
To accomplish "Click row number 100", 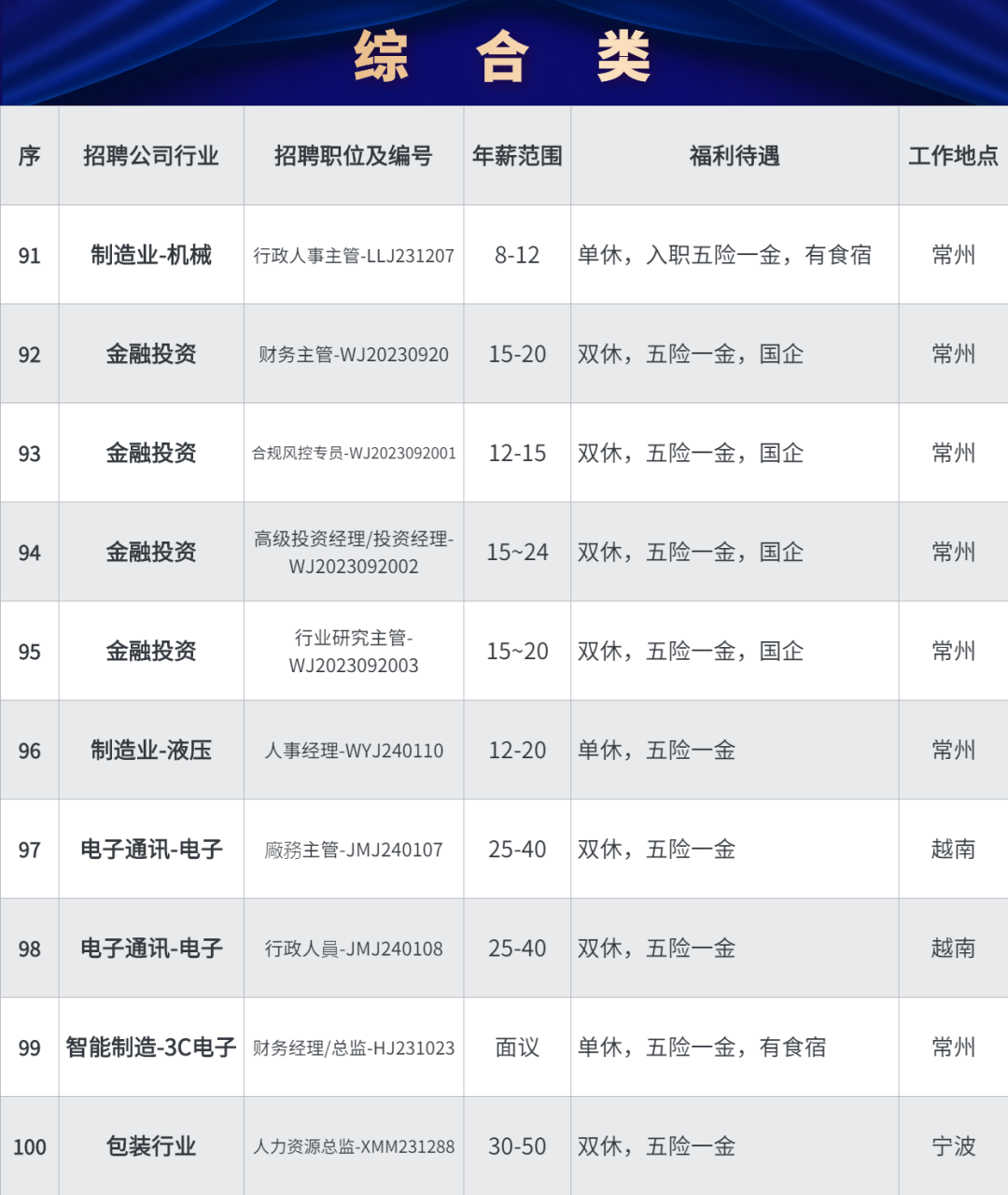I will coord(30,1146).
